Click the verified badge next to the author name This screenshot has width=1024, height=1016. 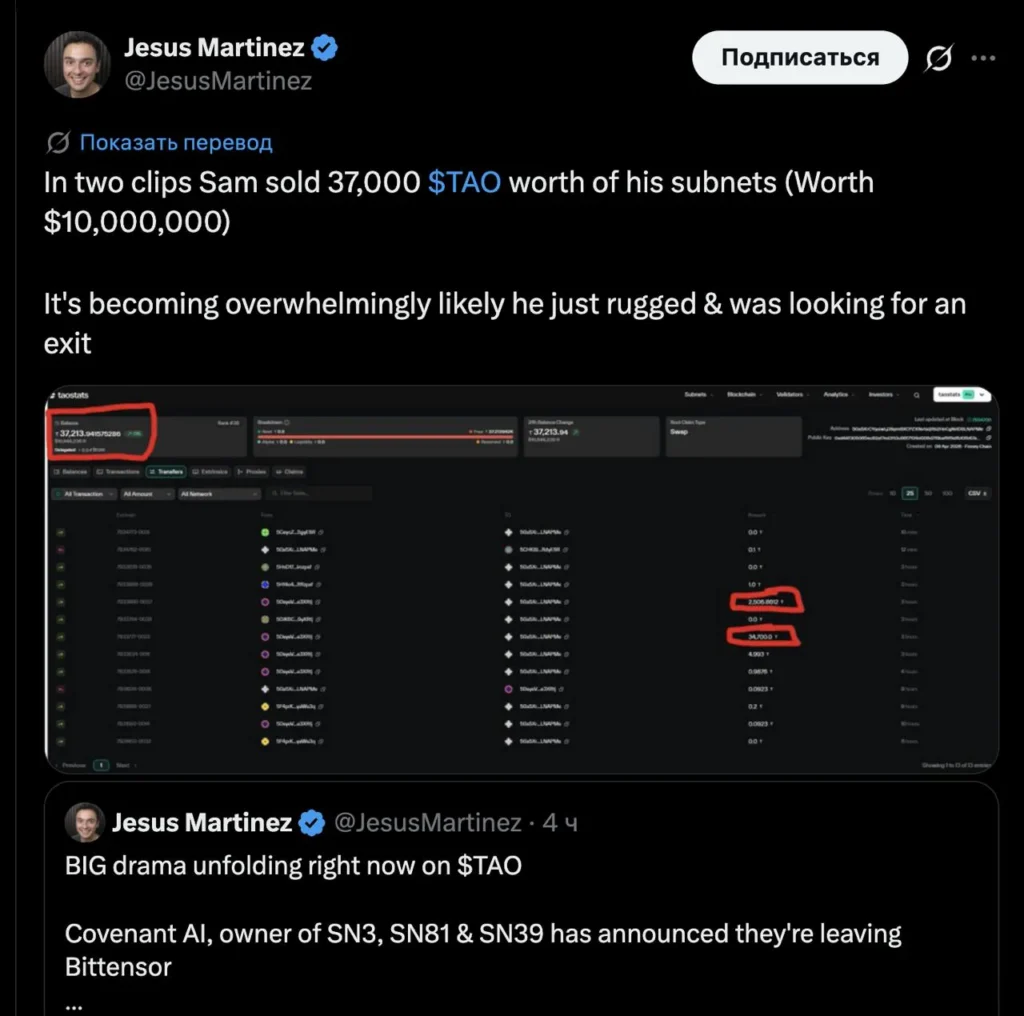point(327,47)
